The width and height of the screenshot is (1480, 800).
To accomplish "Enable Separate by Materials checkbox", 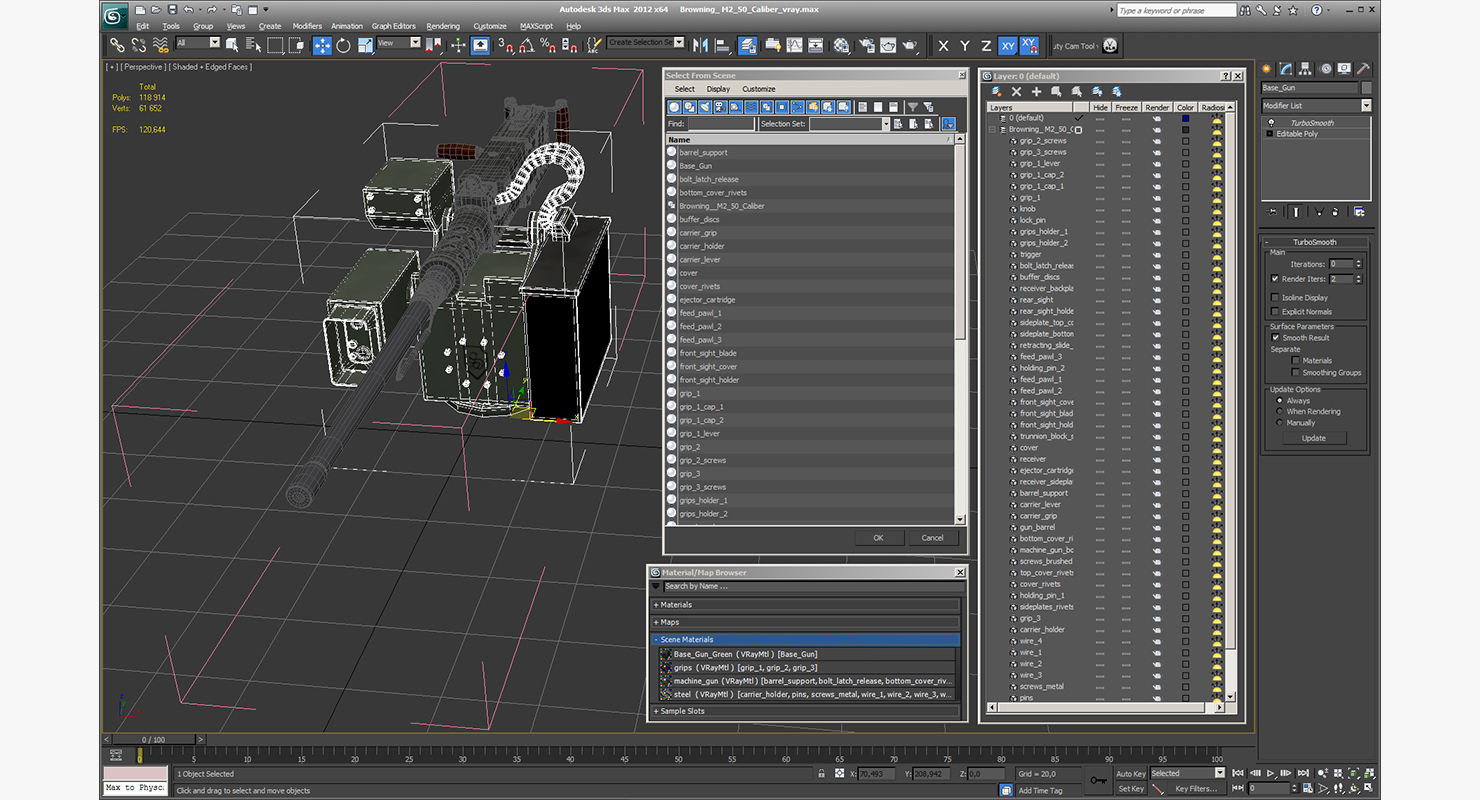I will point(1296,360).
